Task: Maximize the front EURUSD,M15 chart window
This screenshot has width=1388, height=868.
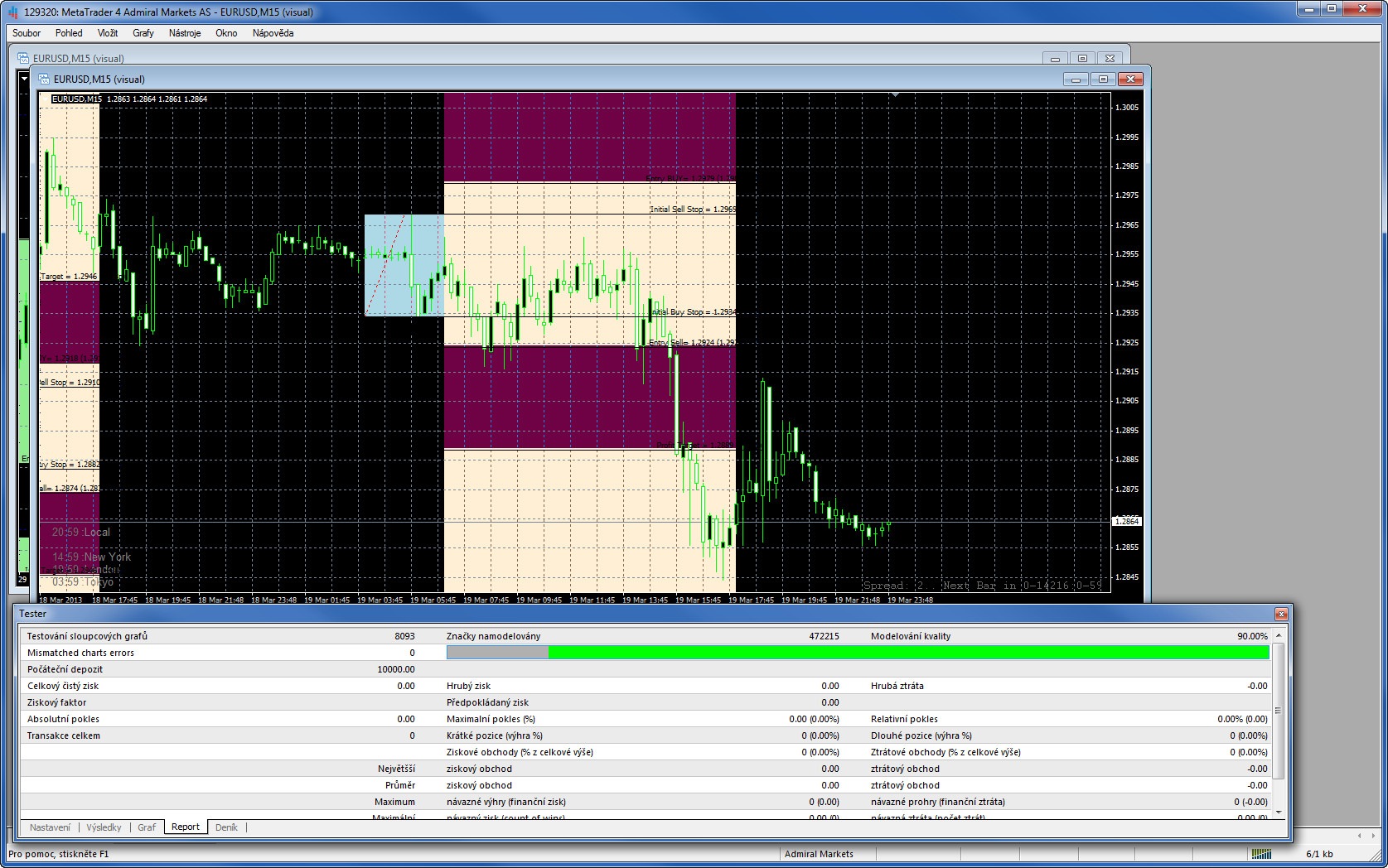Action: (1103, 80)
